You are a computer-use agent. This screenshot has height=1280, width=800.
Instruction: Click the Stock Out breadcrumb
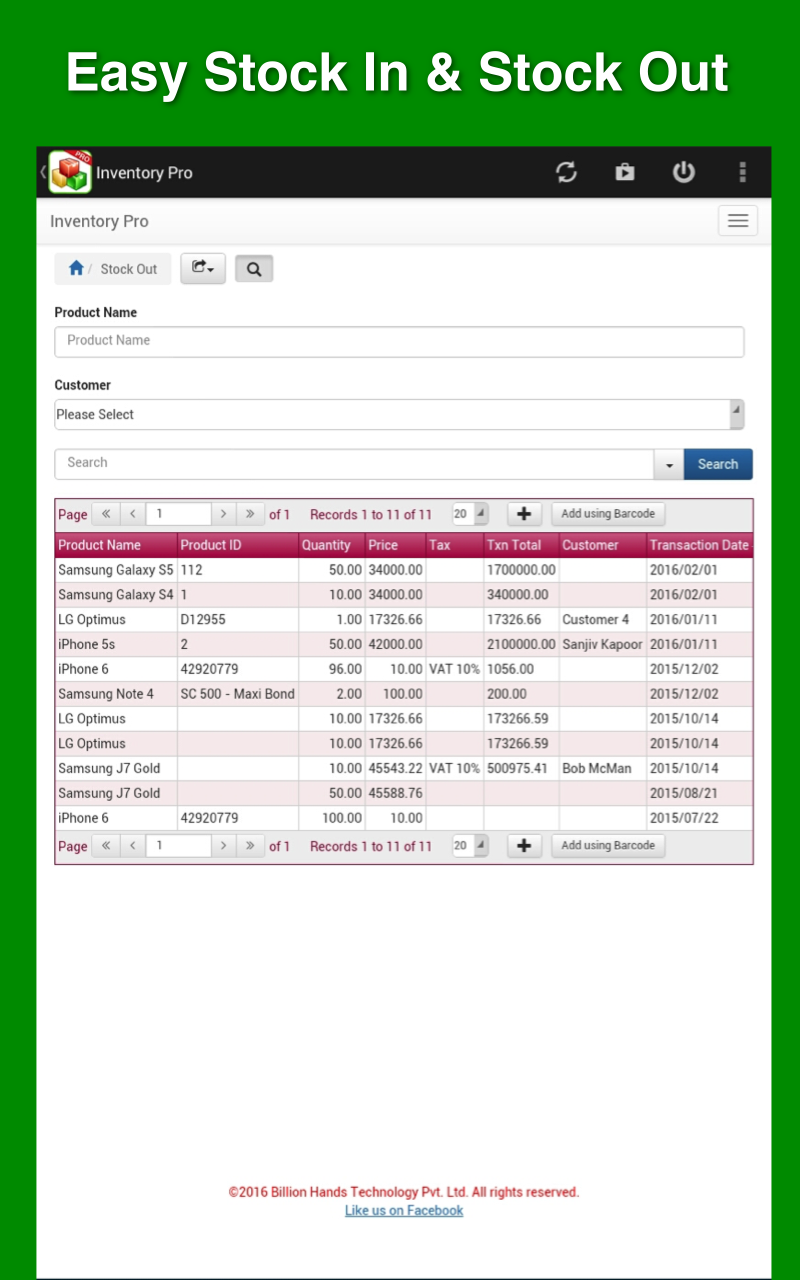click(129, 269)
